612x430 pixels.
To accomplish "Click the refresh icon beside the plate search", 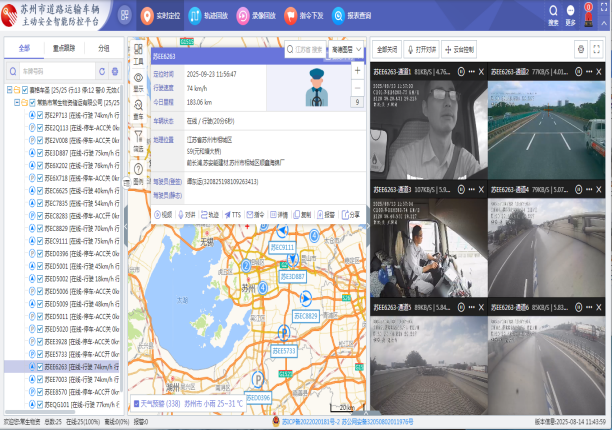I will point(101,71).
